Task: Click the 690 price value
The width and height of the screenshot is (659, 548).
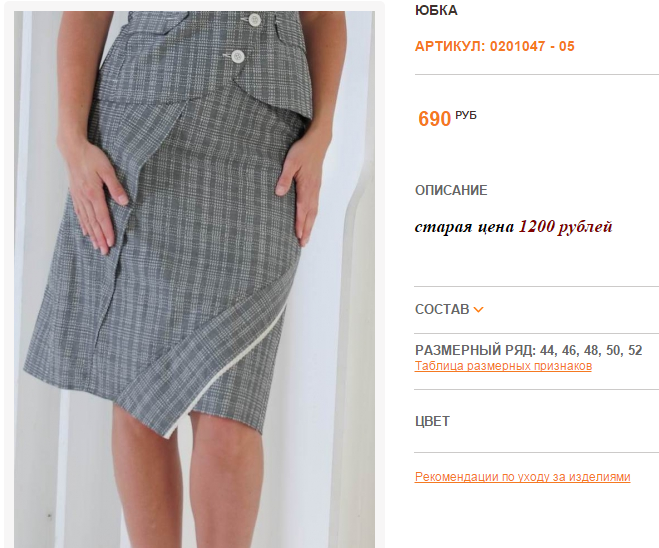Action: 434,119
